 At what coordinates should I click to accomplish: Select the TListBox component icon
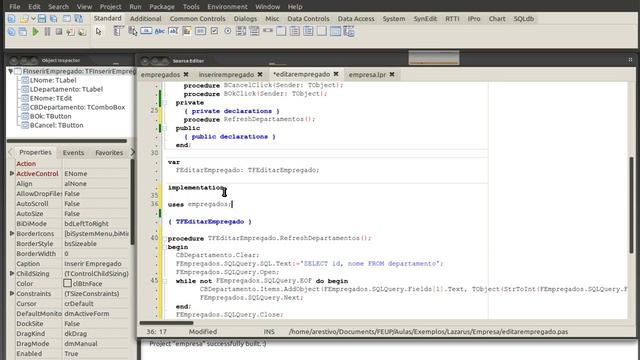pyautogui.click(x=241, y=31)
